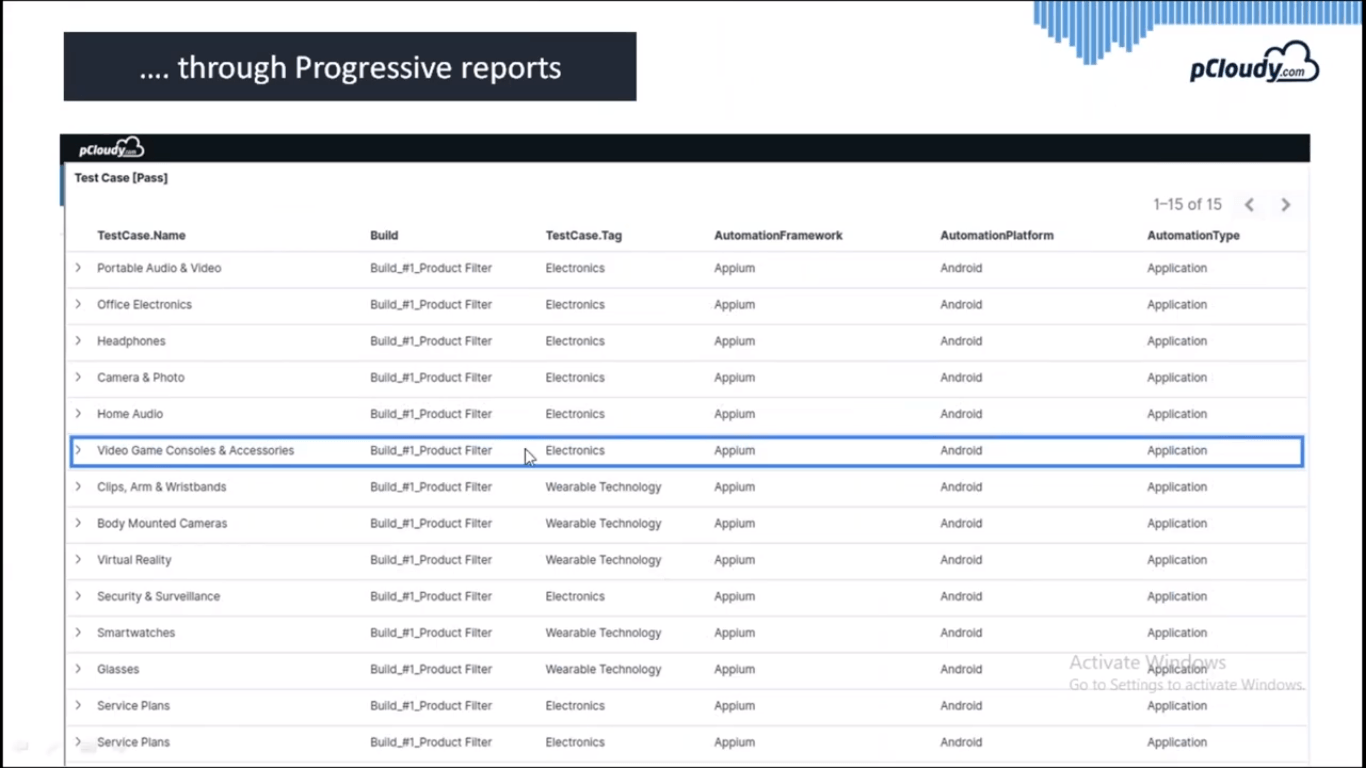Sort by the AutomationFramework column header
This screenshot has width=1366, height=768.
(x=778, y=236)
